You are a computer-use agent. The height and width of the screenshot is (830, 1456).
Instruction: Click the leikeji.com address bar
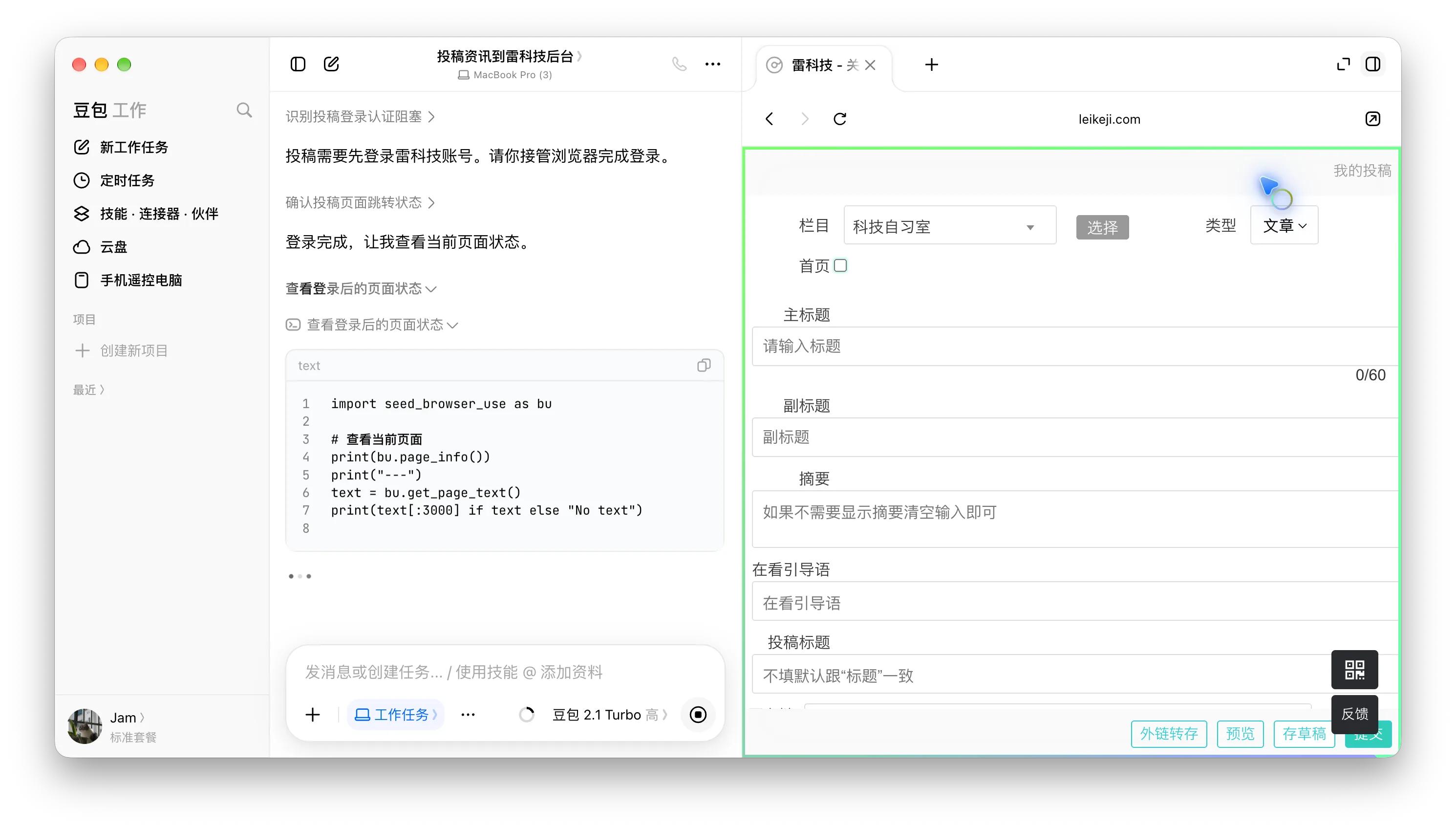pos(1109,119)
